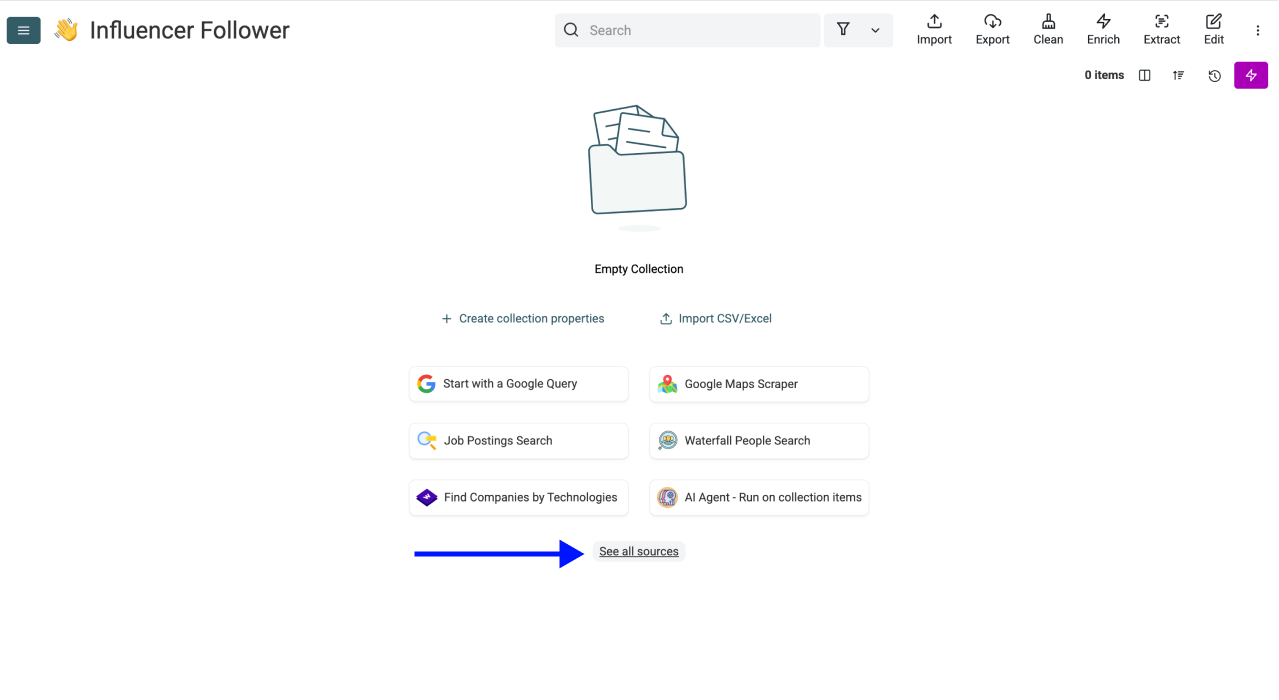Screen dimensions: 1279x700
Task: Open the version history clock icon
Action: [x=1214, y=76]
